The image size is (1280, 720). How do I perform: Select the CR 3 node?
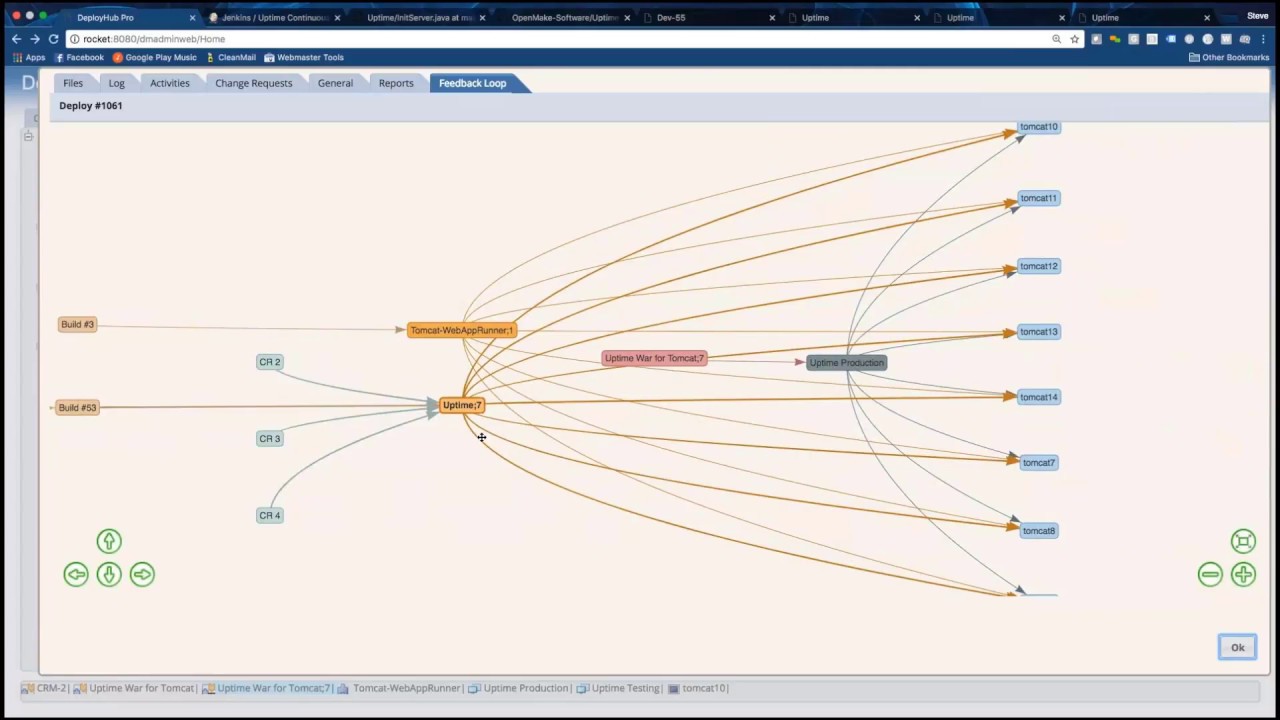(270, 438)
